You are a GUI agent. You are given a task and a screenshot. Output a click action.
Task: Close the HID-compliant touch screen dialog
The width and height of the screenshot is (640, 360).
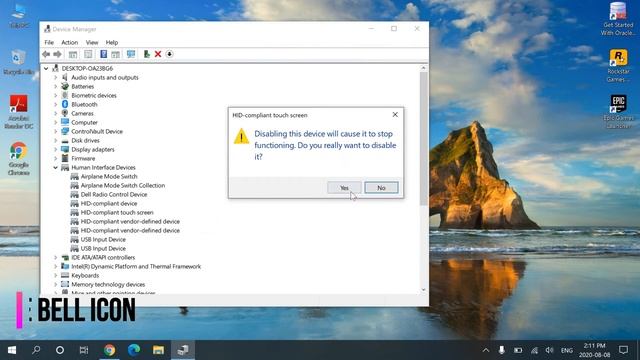[395, 115]
